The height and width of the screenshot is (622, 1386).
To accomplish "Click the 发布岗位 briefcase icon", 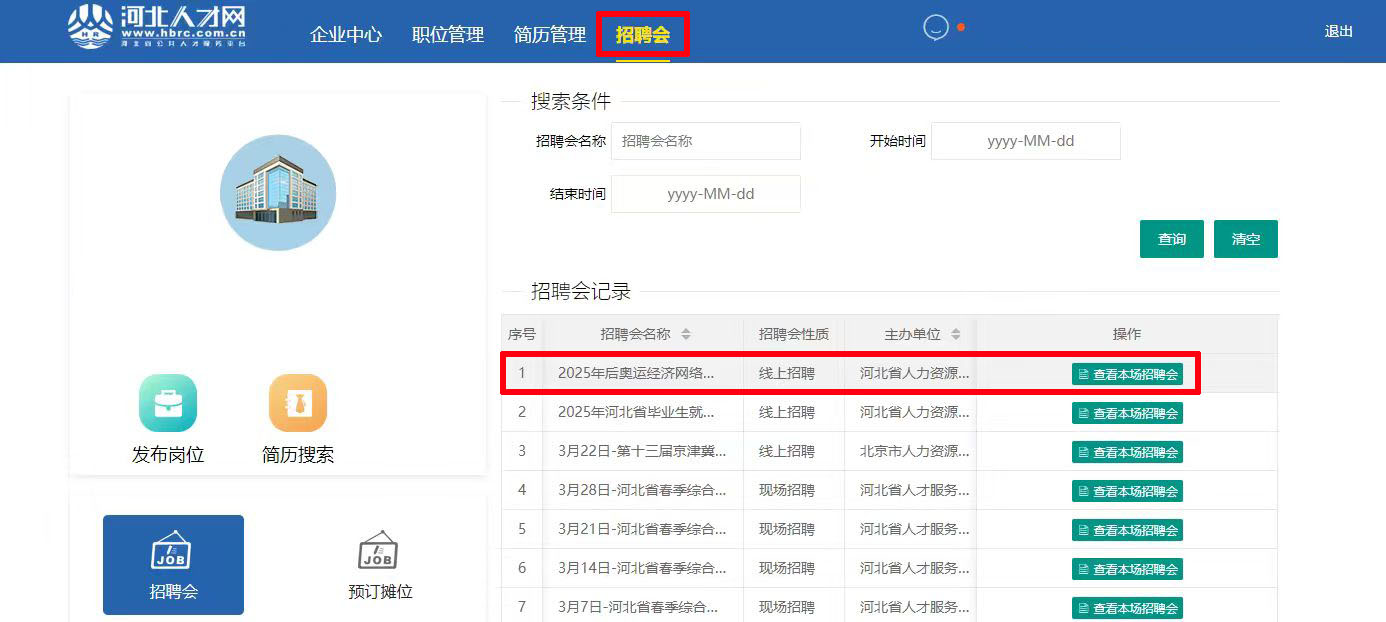I will click(x=168, y=403).
